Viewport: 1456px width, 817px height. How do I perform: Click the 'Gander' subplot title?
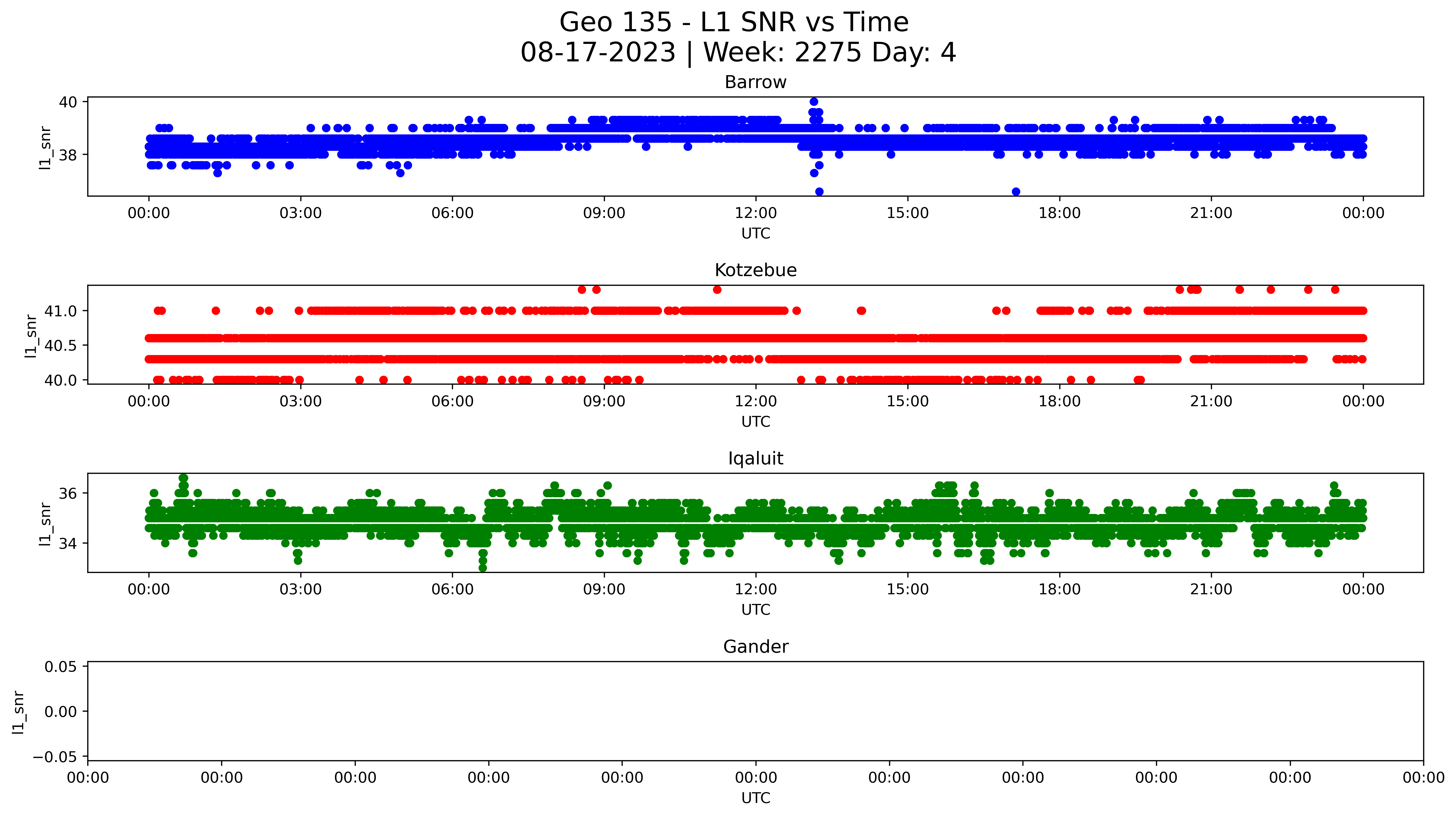click(756, 647)
